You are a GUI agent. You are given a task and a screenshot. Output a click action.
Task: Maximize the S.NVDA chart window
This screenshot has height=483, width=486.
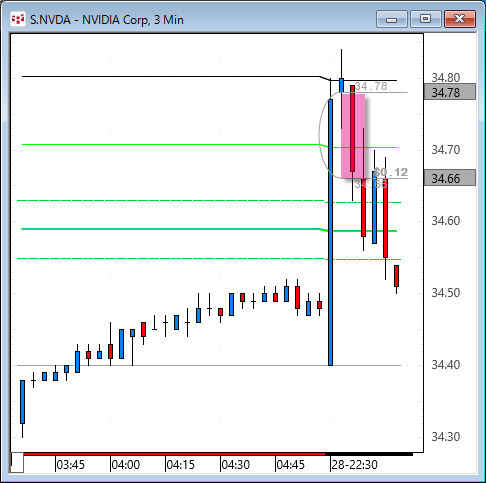tap(426, 19)
